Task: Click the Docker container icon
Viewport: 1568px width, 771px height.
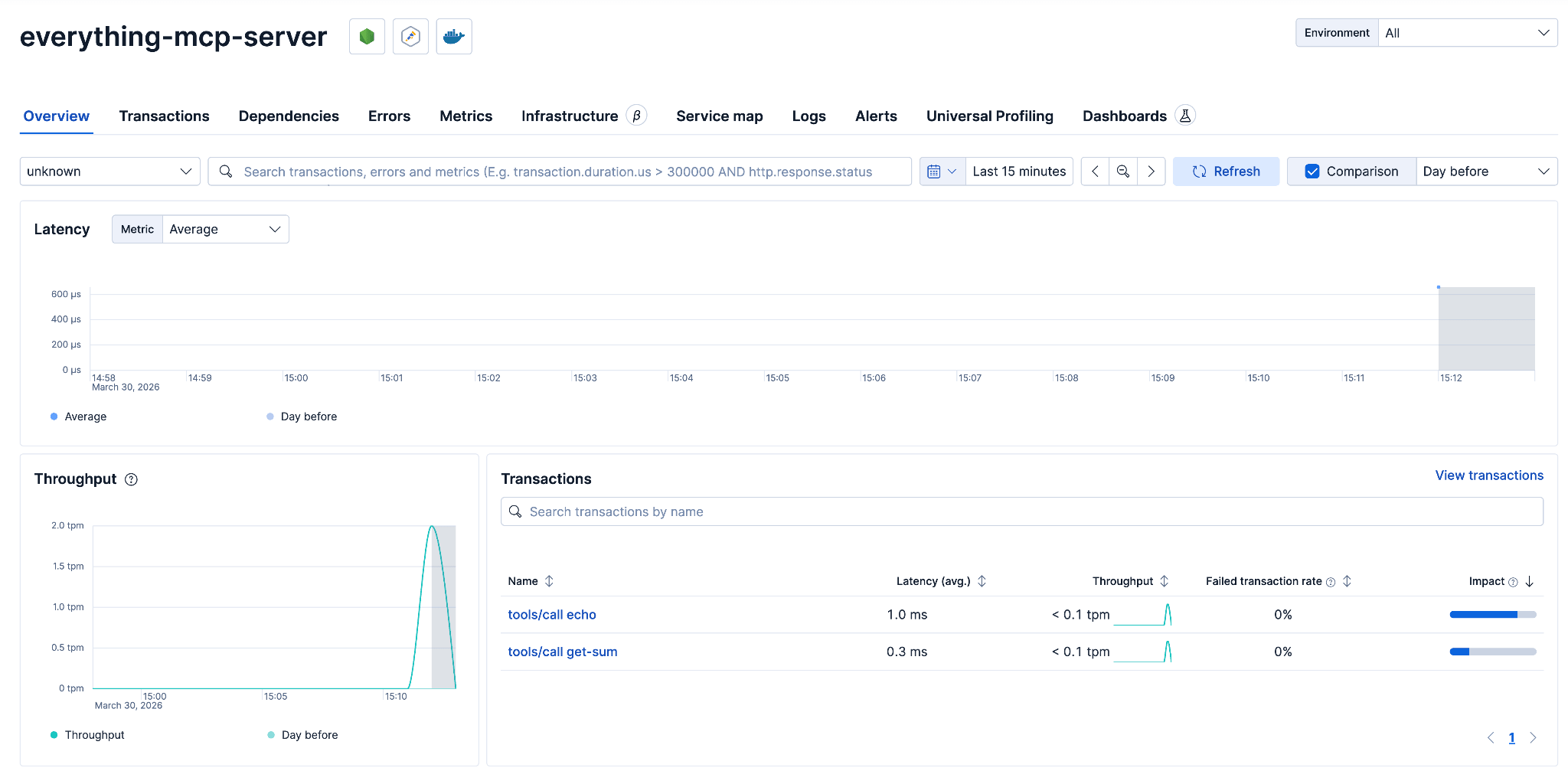Action: 454,37
